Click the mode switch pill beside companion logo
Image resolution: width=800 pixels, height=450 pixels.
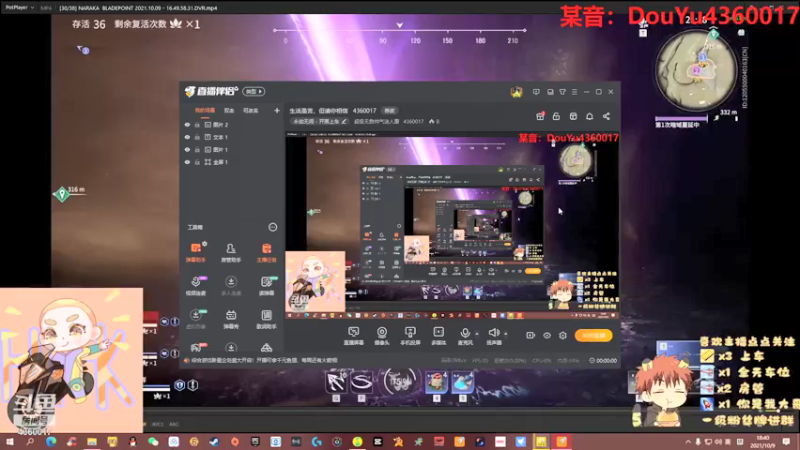pyautogui.click(x=254, y=91)
